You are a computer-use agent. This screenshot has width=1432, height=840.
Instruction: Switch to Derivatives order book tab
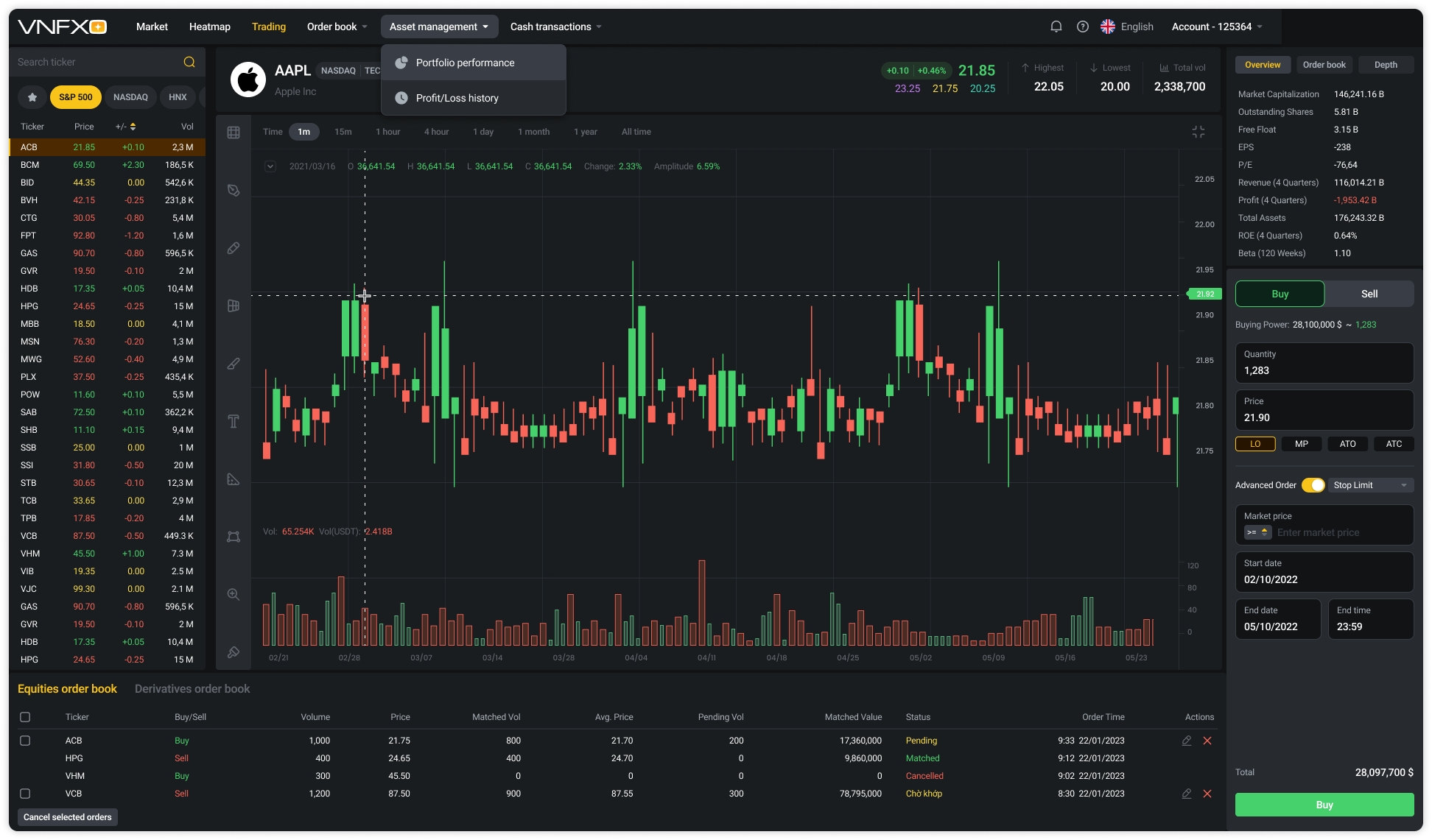click(192, 689)
